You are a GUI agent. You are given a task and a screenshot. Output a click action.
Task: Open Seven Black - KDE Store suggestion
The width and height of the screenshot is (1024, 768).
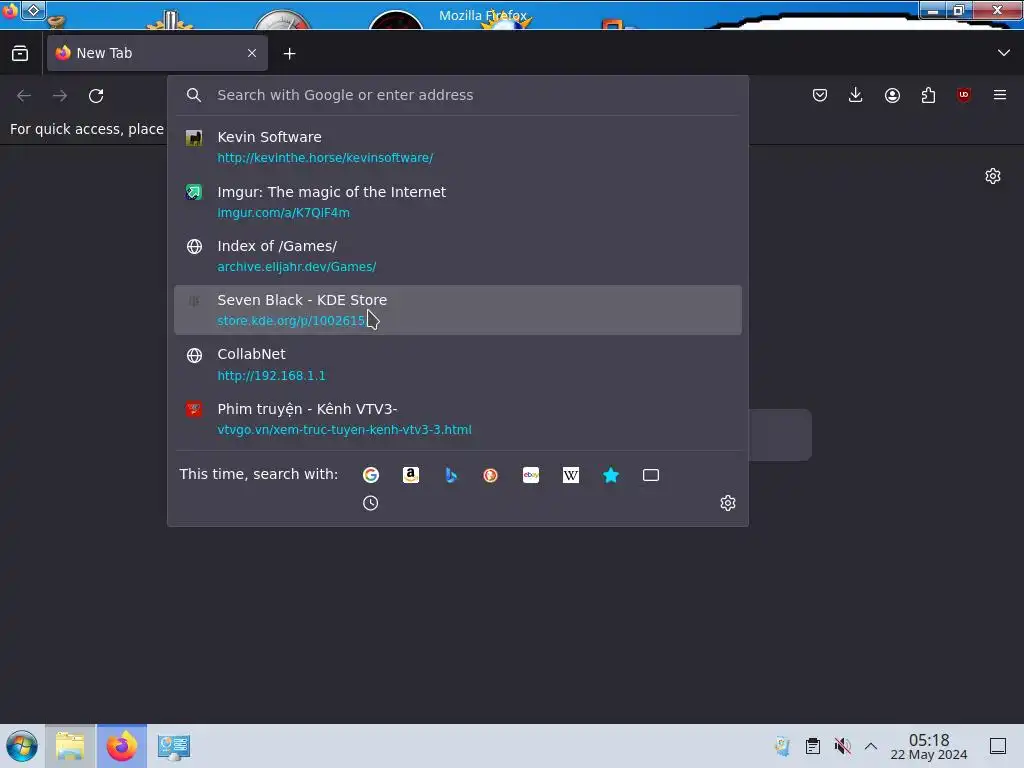[457, 310]
